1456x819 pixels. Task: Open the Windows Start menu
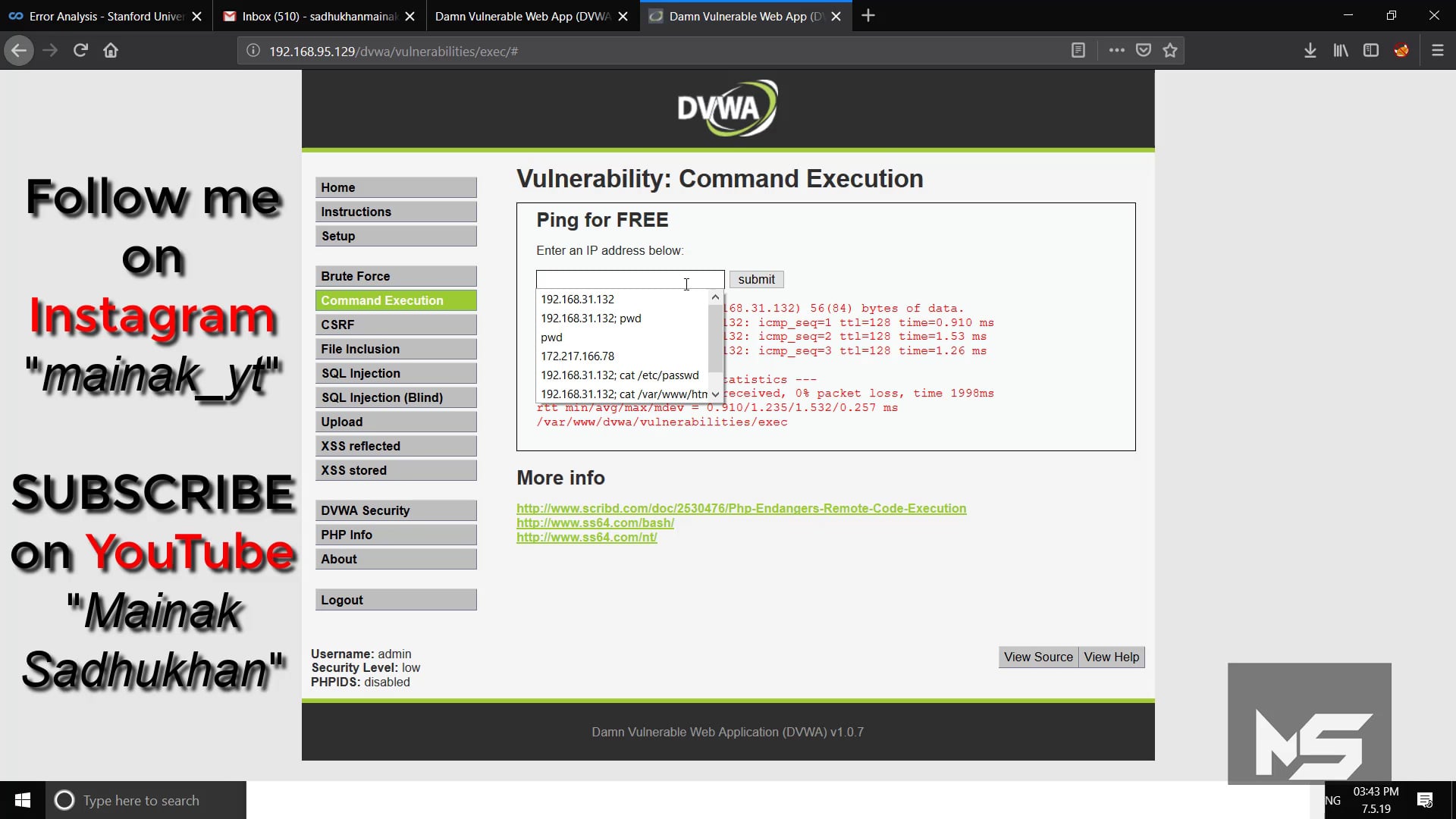pyautogui.click(x=23, y=800)
